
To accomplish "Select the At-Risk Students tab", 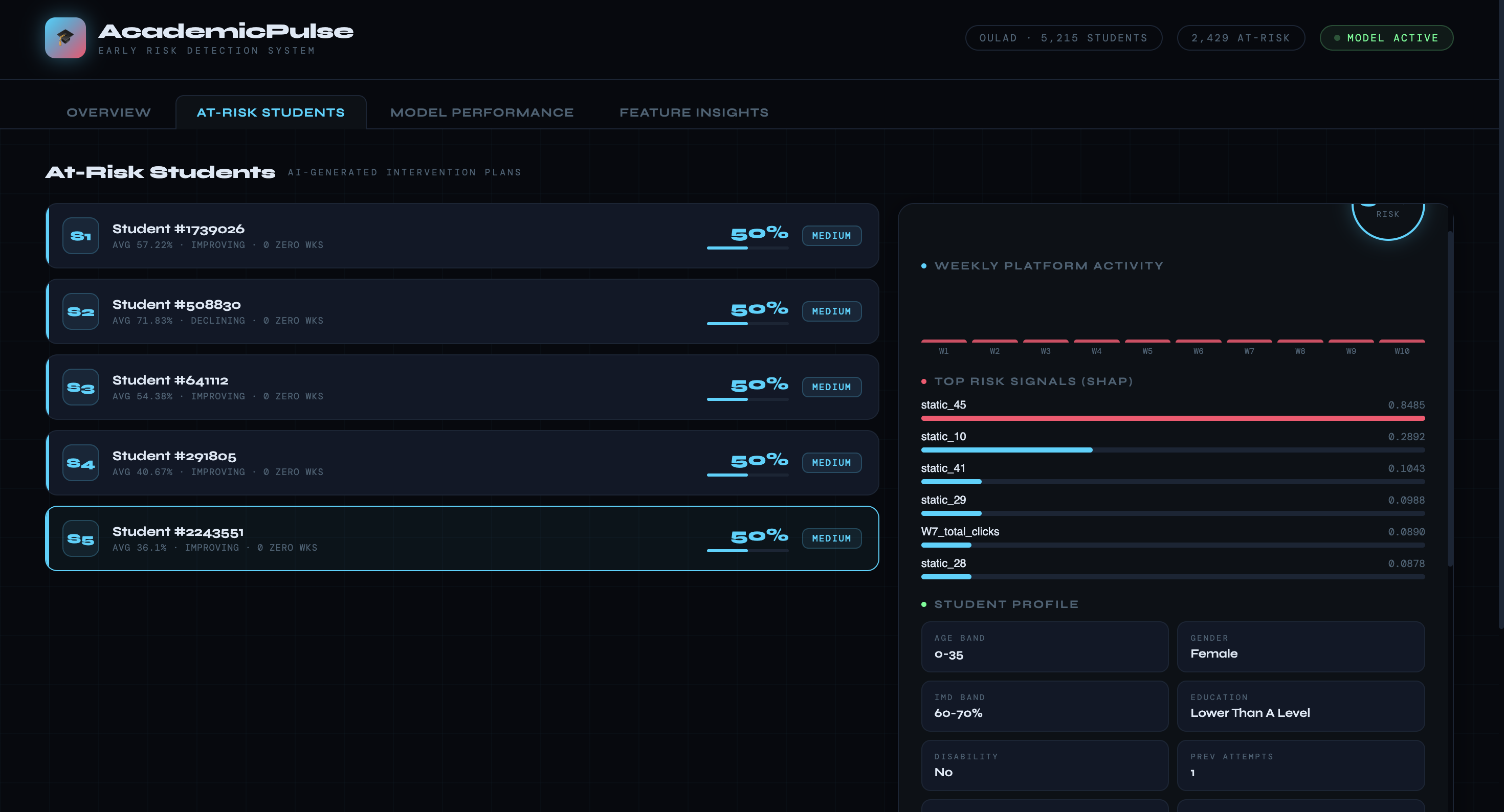I will 270,112.
